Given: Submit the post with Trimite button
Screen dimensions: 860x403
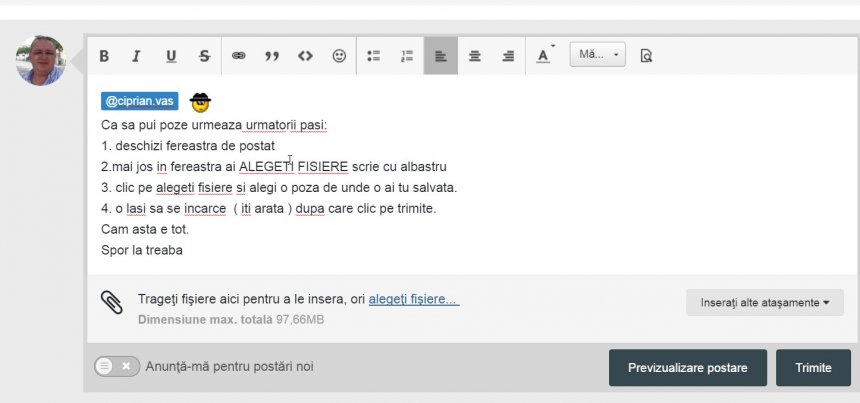Looking at the screenshot, I should click(813, 368).
